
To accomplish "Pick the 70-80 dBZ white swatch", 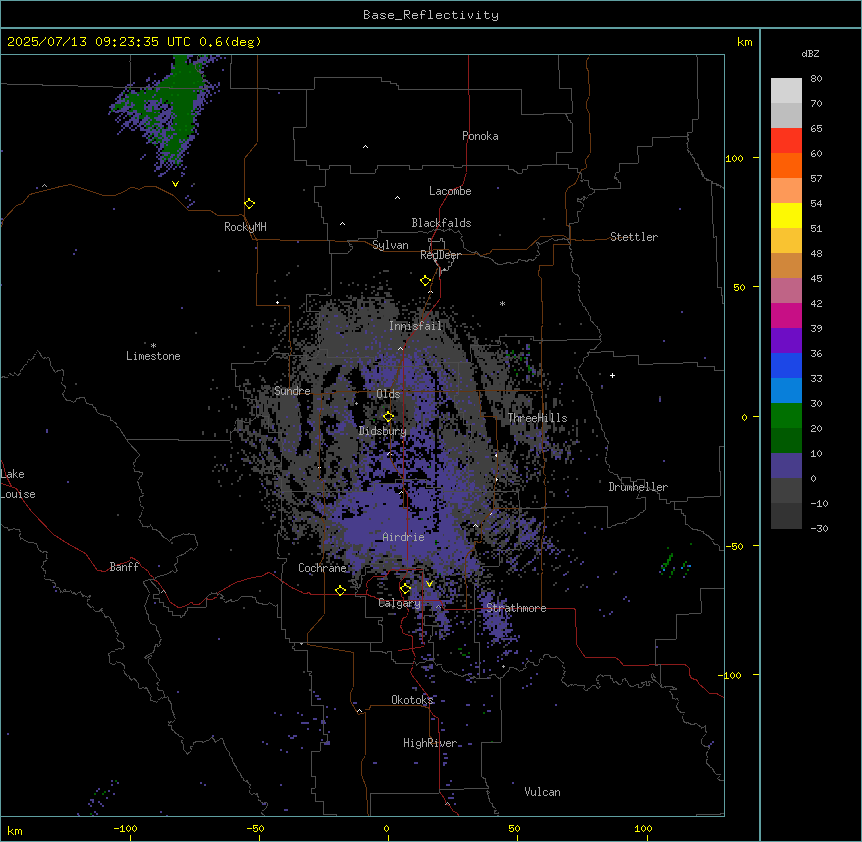I will tap(786, 91).
